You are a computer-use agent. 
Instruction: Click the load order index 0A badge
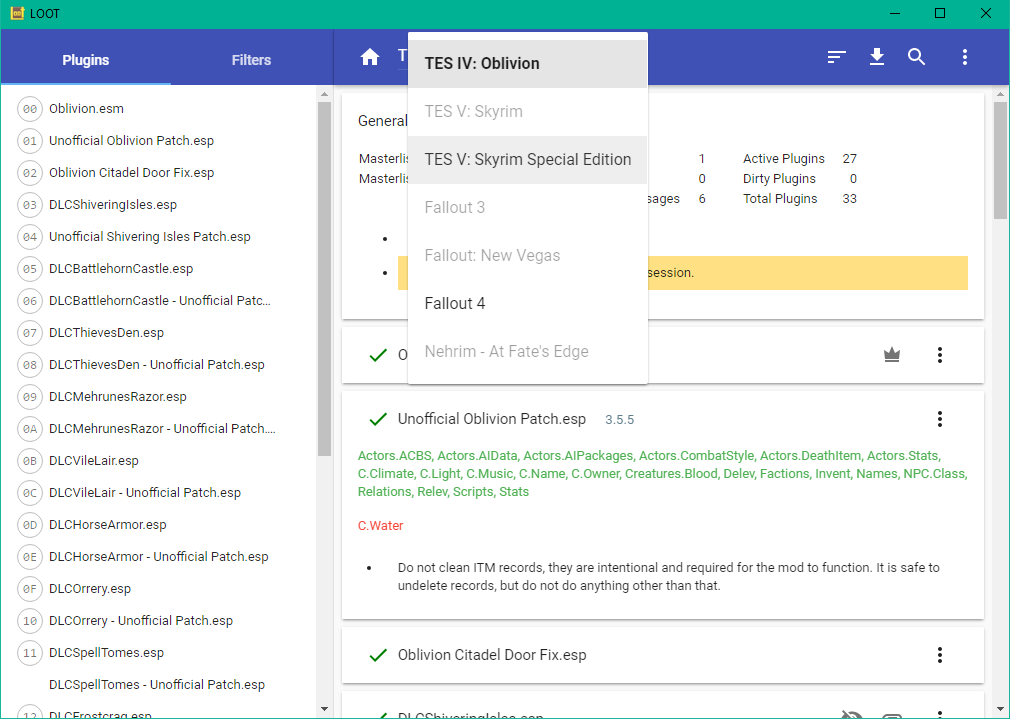pyautogui.click(x=30, y=428)
